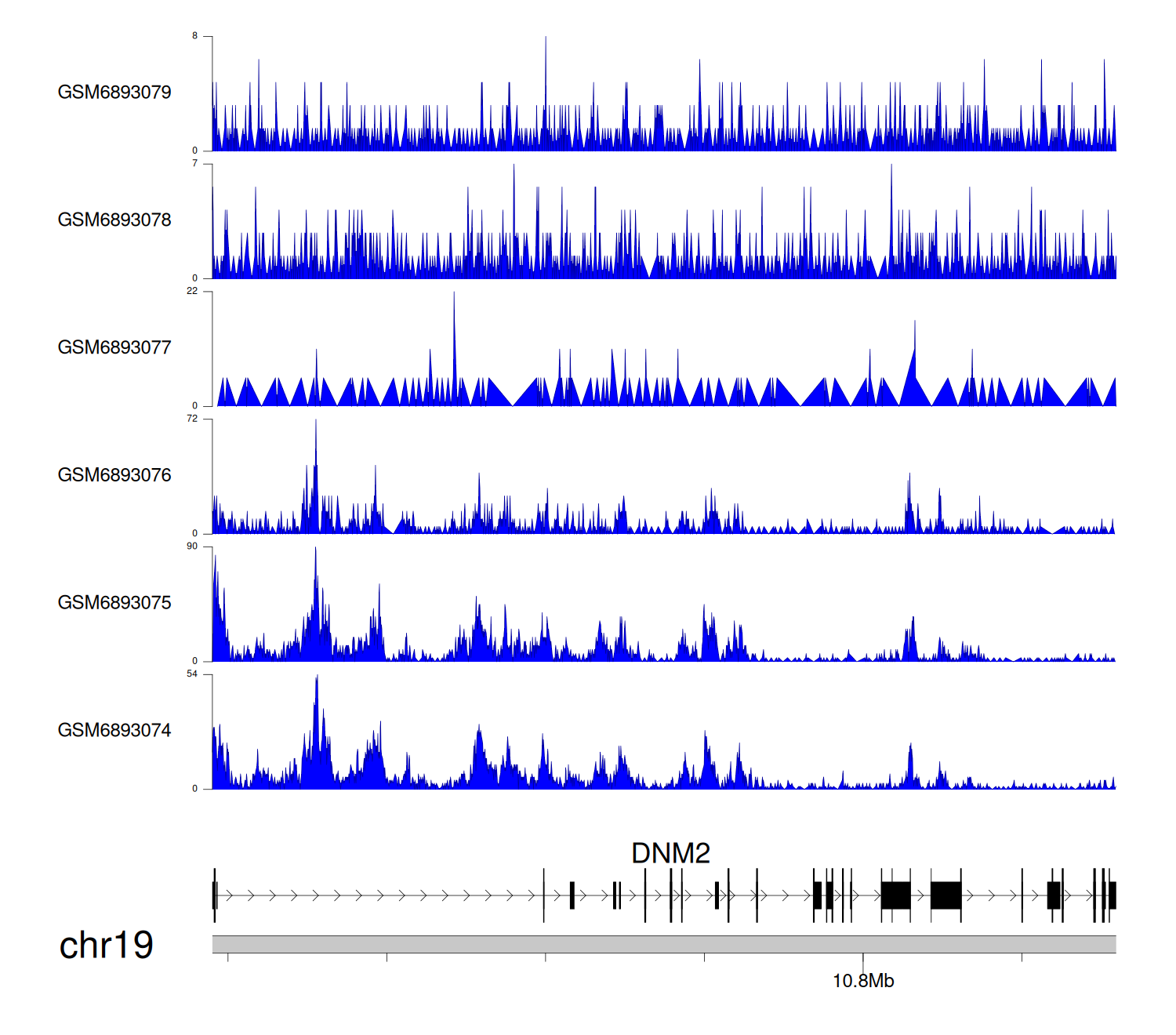Click the DNM2 gene name
The width and height of the screenshot is (1176, 1035).
coord(670,854)
